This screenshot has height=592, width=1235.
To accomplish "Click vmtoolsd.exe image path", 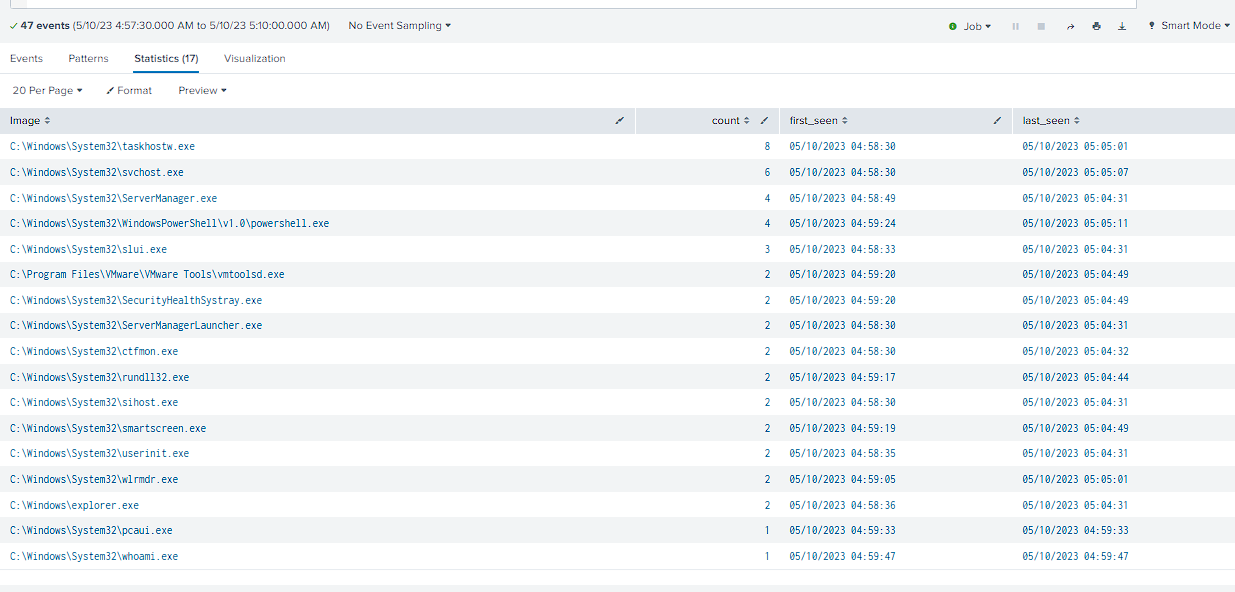I will pos(147,275).
